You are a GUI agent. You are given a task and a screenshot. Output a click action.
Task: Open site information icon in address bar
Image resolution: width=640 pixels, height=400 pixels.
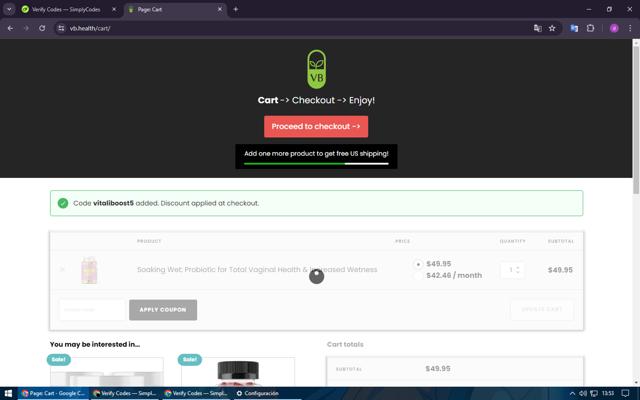pyautogui.click(x=61, y=28)
